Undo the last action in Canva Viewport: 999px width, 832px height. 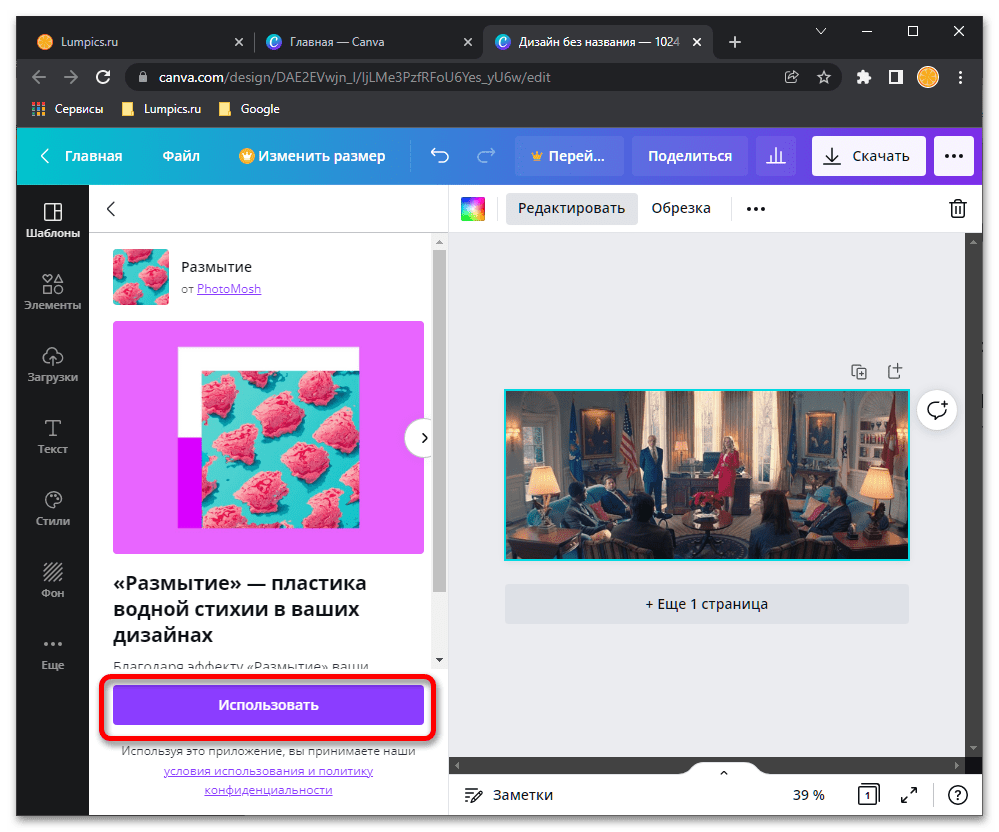coord(440,156)
